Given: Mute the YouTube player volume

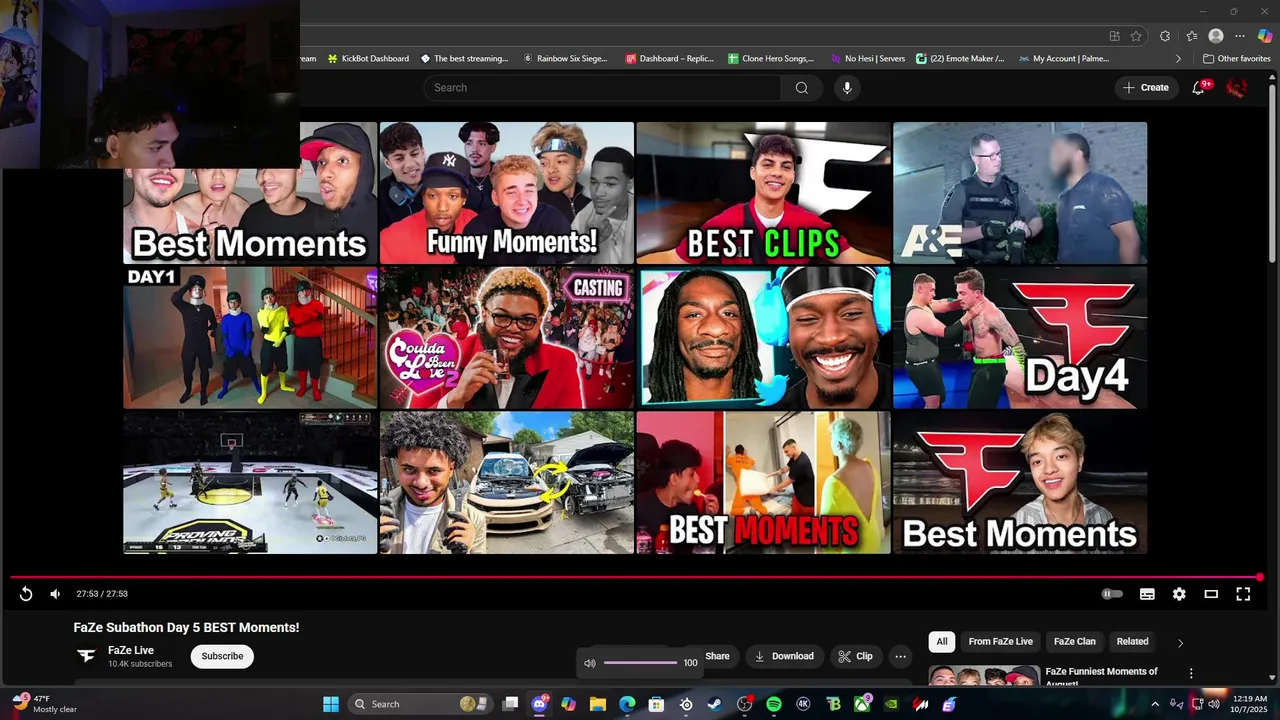Looking at the screenshot, I should pyautogui.click(x=55, y=594).
